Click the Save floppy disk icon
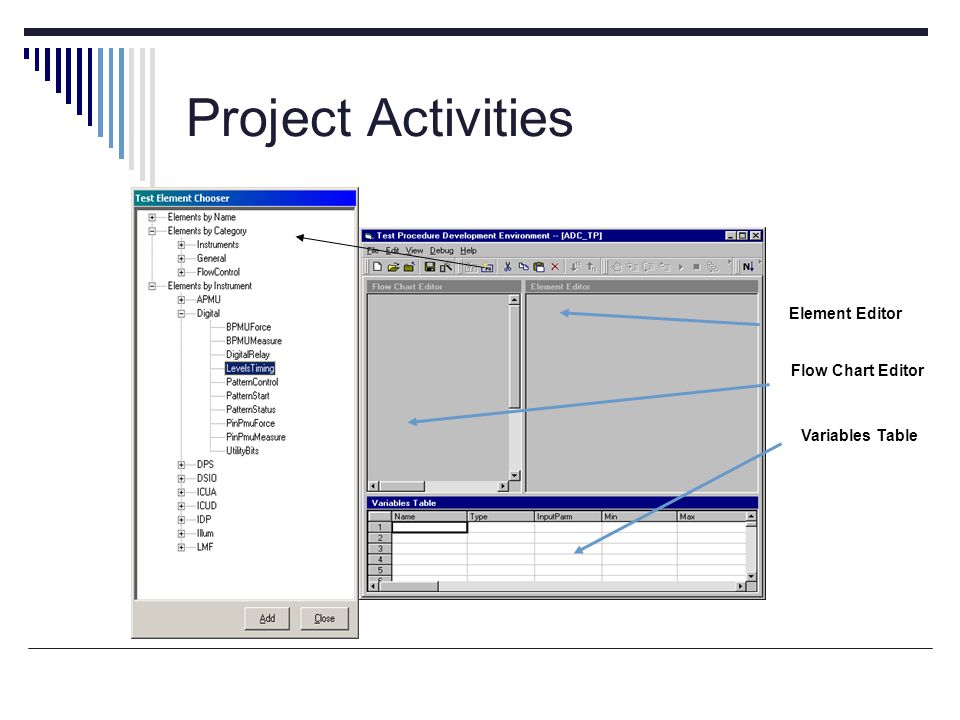Screen dimensions: 960x720 coord(430,267)
